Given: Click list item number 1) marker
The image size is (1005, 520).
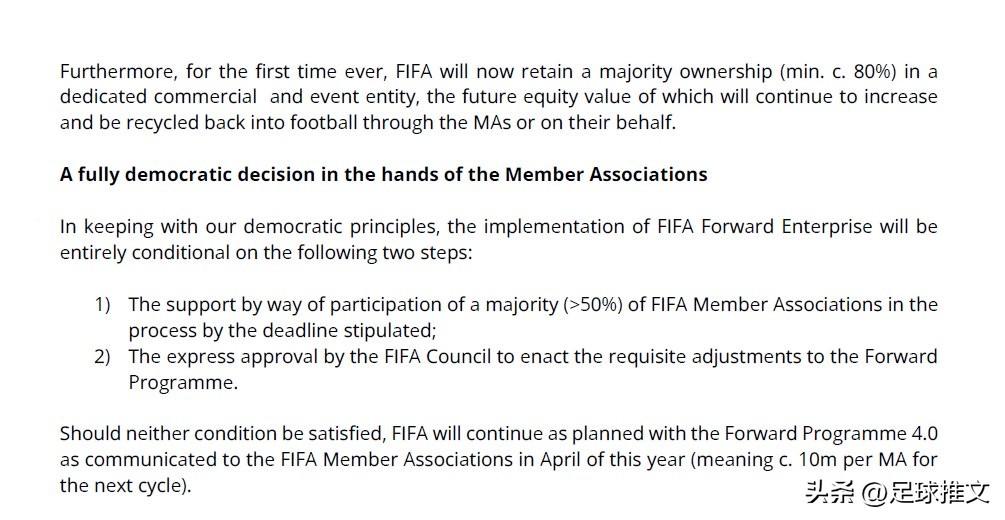Looking at the screenshot, I should [103, 305].
